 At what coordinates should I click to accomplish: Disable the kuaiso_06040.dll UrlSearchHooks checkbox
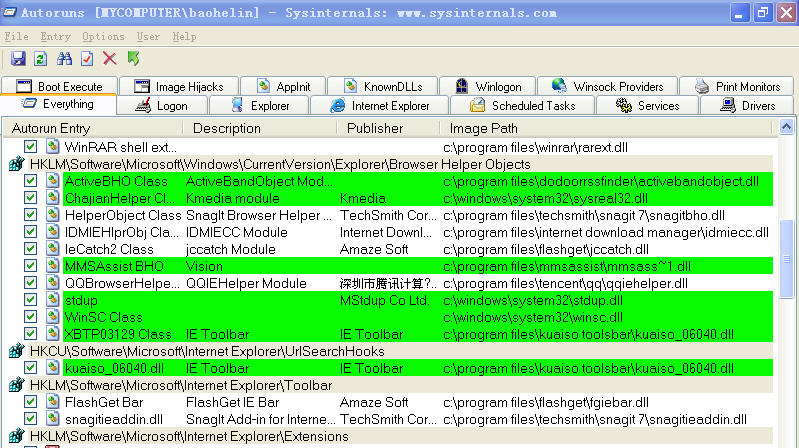tap(31, 368)
